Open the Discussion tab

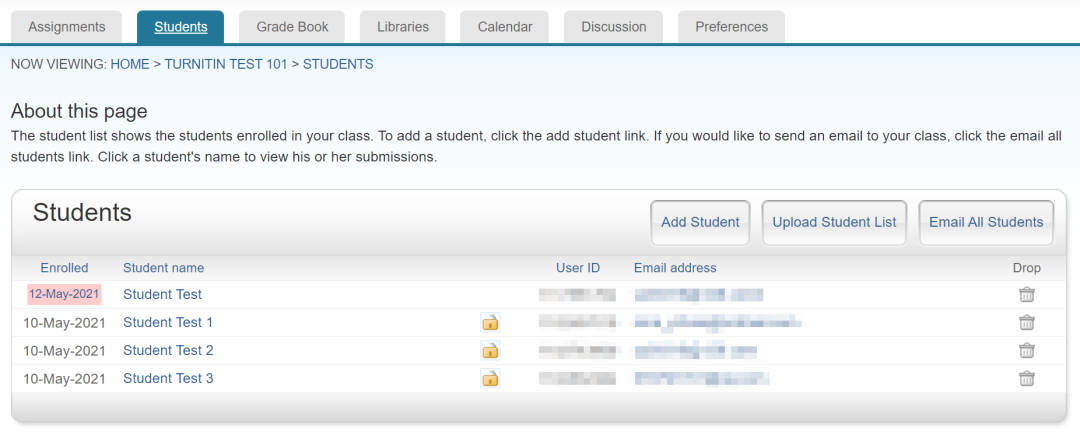[x=614, y=27]
